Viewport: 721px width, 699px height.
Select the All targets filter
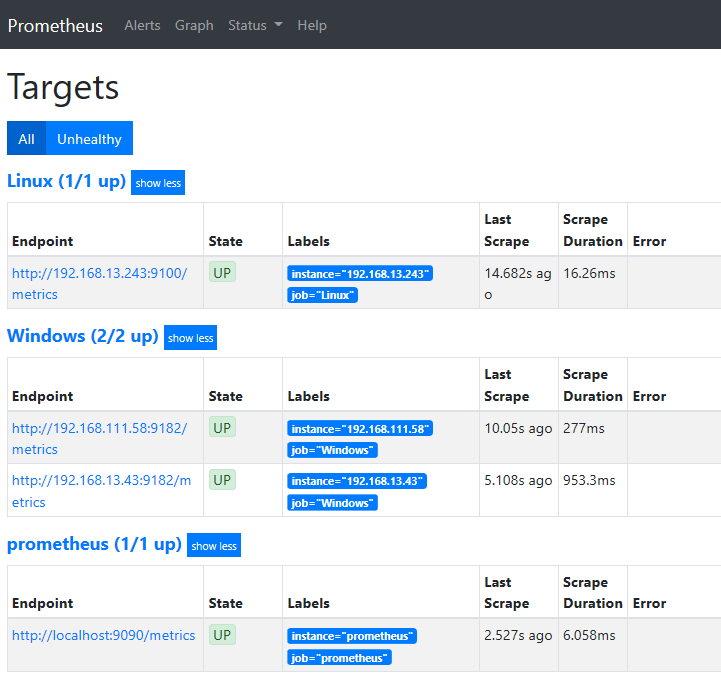(26, 138)
